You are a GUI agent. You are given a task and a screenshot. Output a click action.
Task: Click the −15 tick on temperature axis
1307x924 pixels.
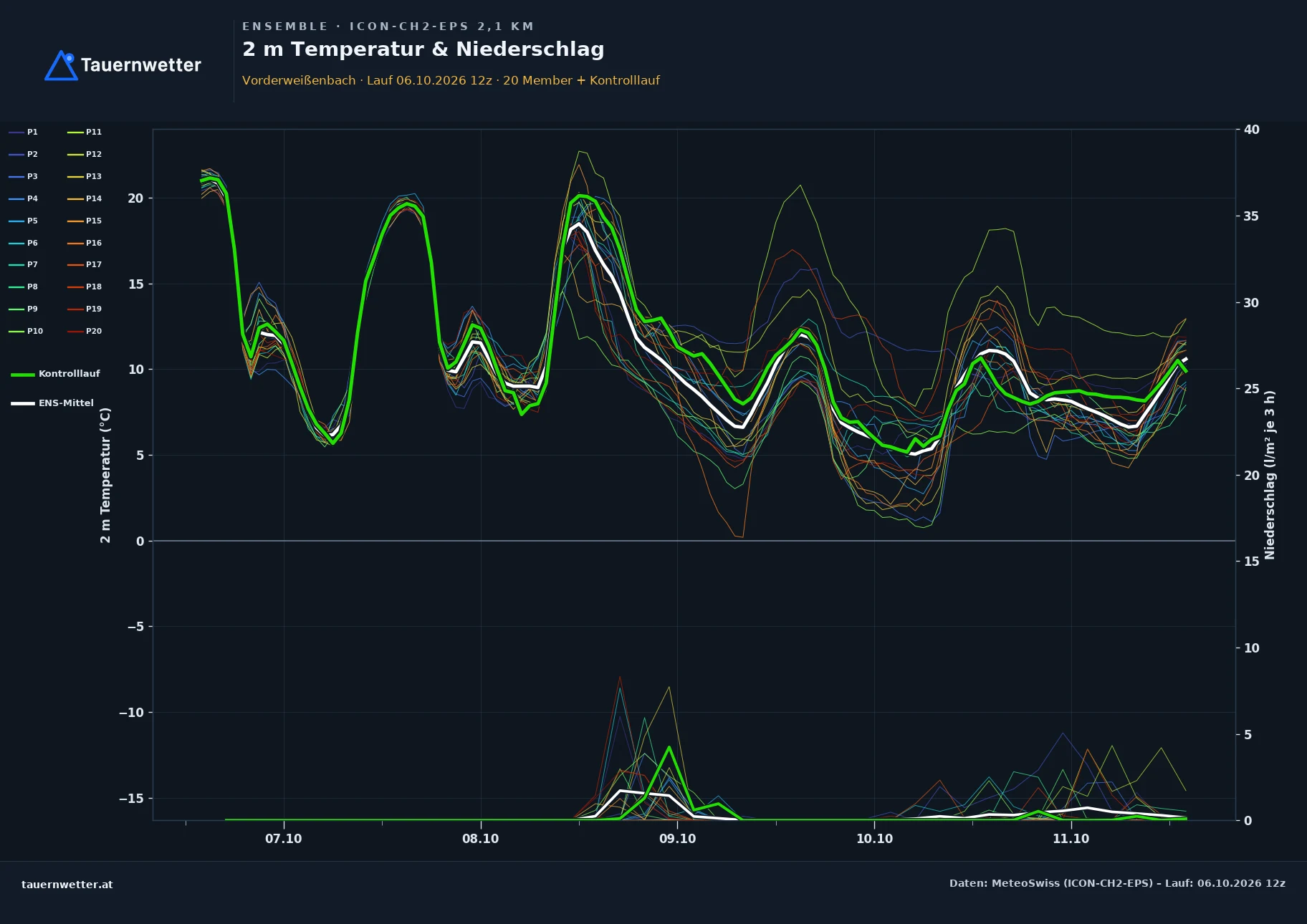click(131, 799)
